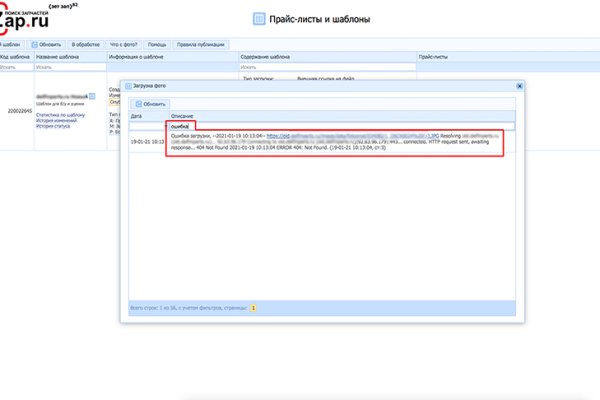Close the Загрузка фото dialog
Viewport: 600px width, 400px height.
click(518, 86)
